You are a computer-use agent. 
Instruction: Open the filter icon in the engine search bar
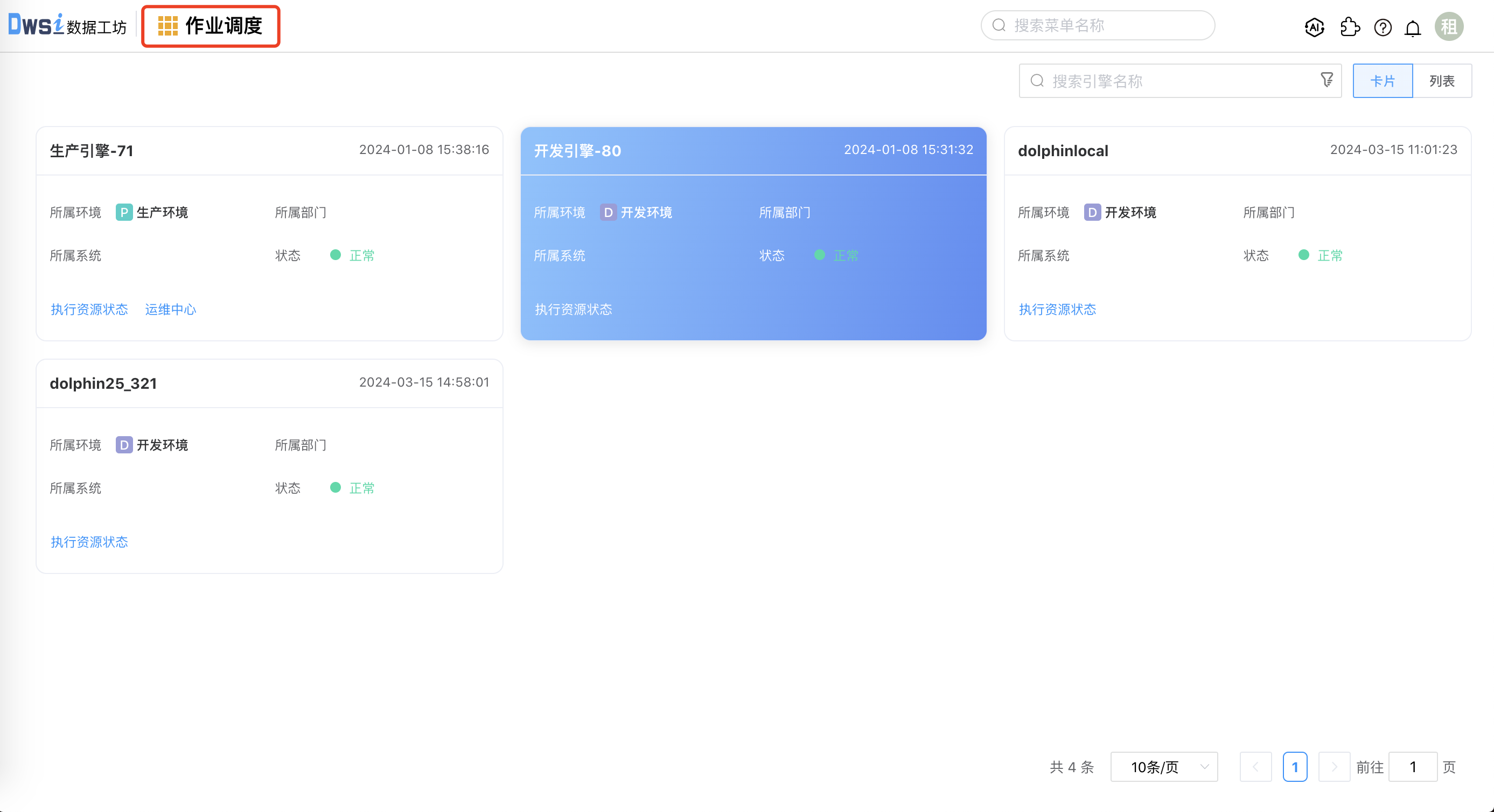coord(1327,80)
